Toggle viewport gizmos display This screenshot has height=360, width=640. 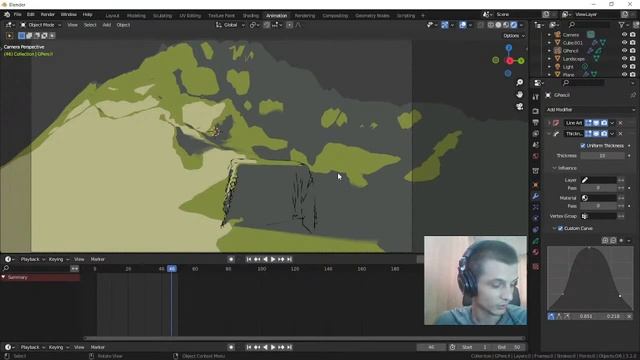(x=445, y=25)
